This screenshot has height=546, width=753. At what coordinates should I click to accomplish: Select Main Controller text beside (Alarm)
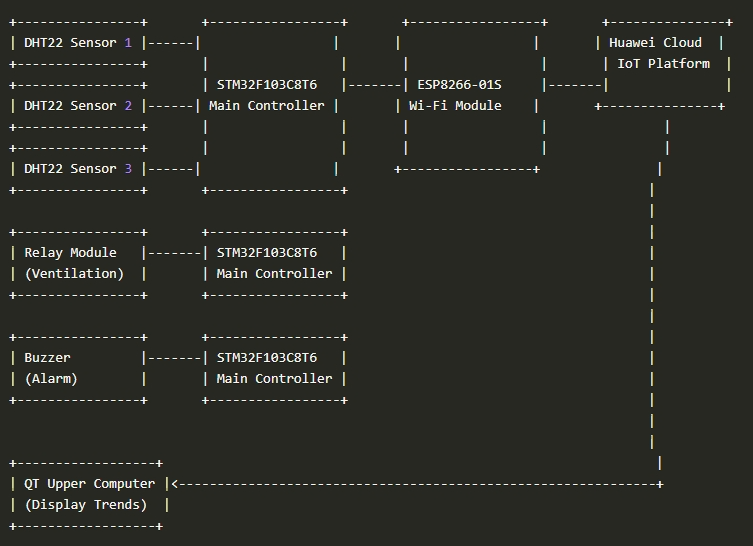tap(275, 379)
